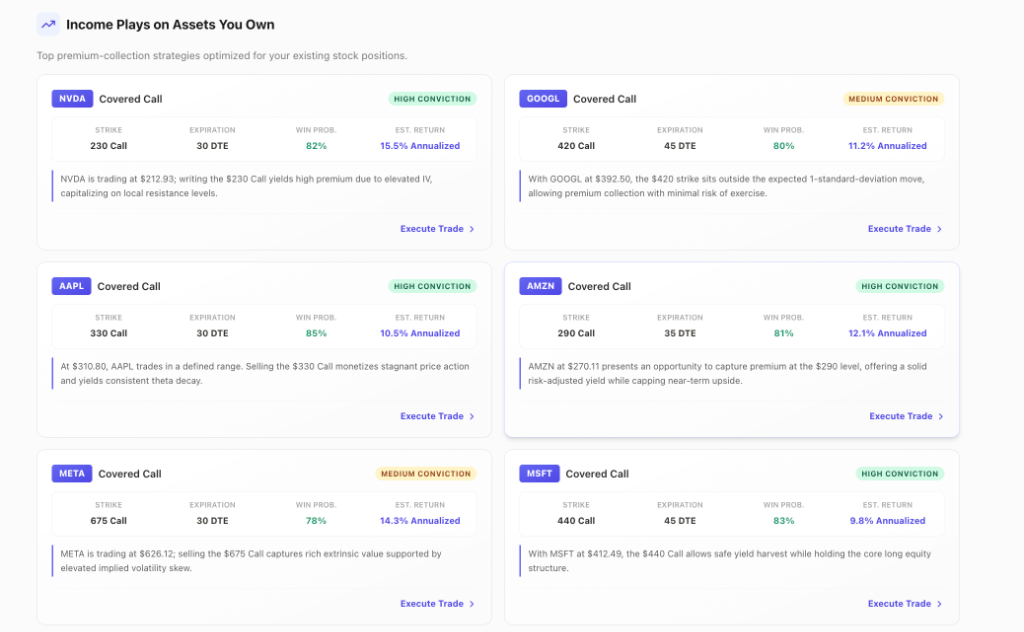Click META's Medium Conviction badge

(426, 473)
